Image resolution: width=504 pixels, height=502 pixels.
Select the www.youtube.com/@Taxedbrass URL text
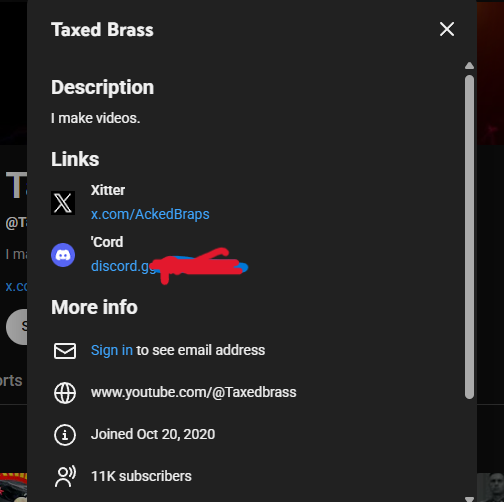[x=193, y=392]
